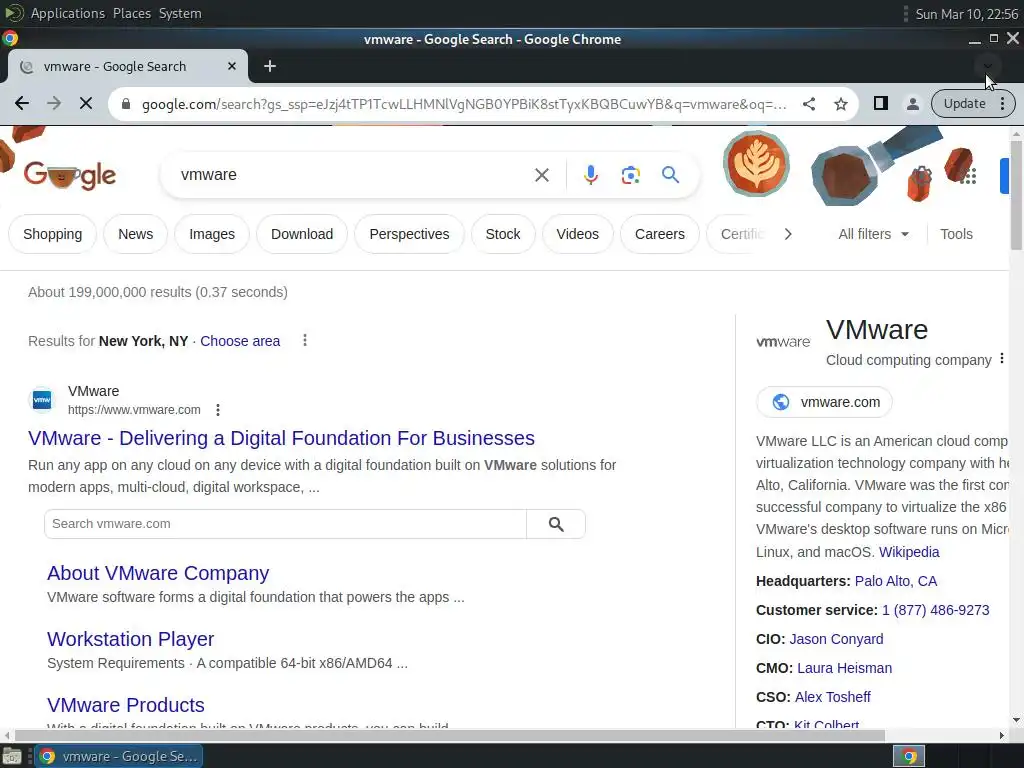This screenshot has width=1024, height=768.
Task: Open Google apps grid icon
Action: pos(969,175)
